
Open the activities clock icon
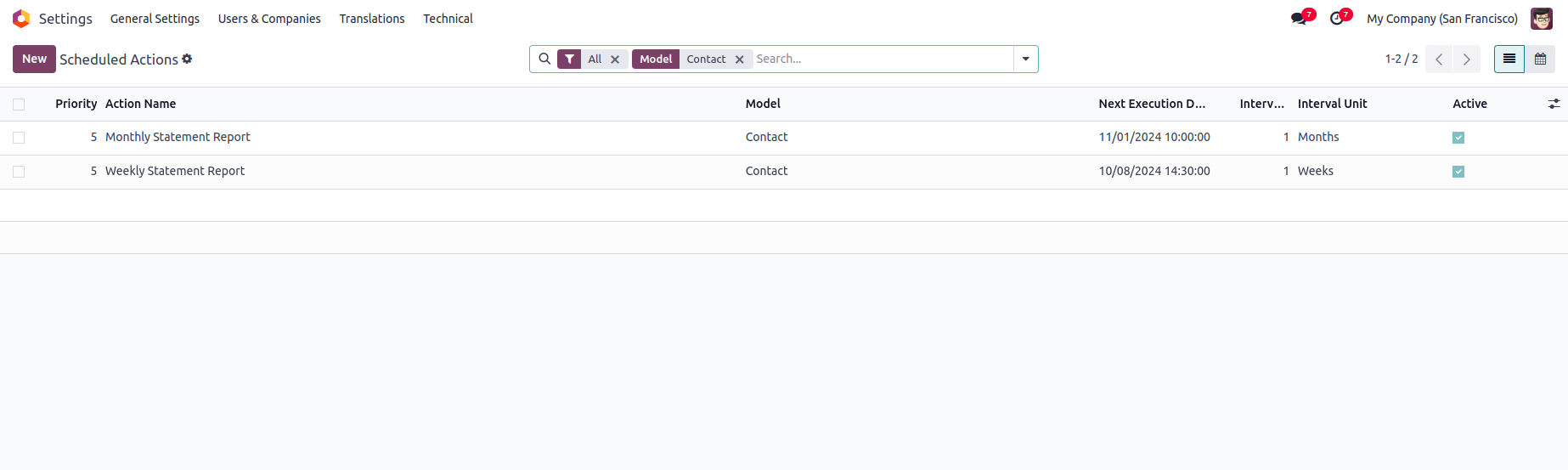pyautogui.click(x=1337, y=19)
